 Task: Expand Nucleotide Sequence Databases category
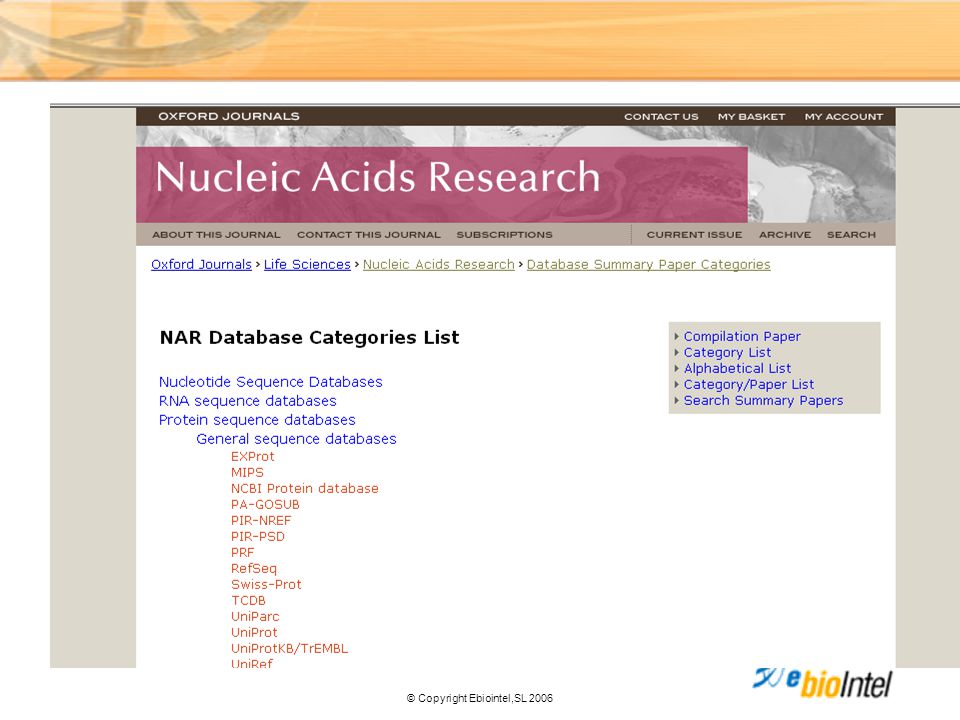click(x=271, y=382)
